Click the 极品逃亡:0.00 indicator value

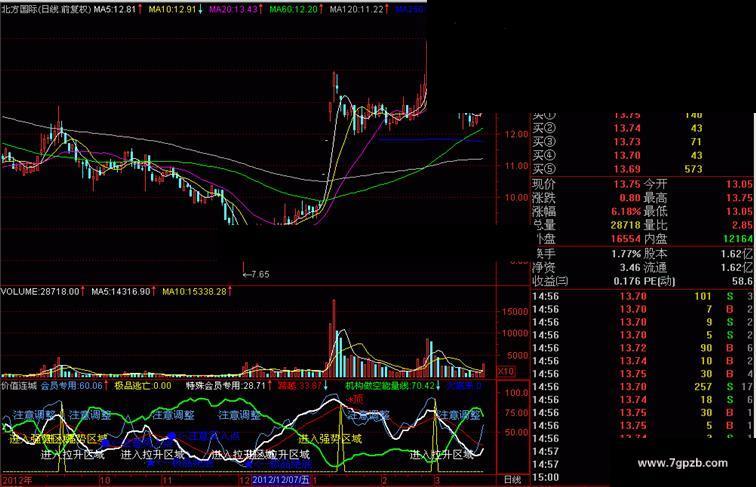coord(143,386)
